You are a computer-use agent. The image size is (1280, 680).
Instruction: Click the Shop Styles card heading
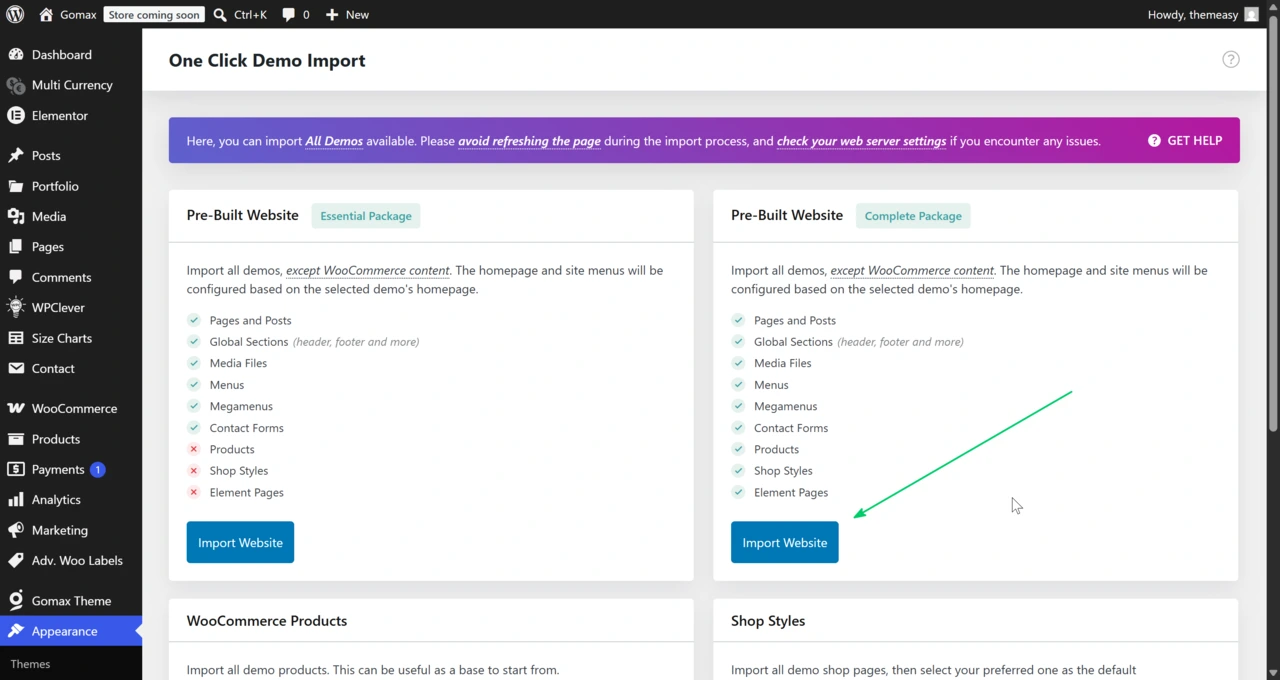pos(768,621)
